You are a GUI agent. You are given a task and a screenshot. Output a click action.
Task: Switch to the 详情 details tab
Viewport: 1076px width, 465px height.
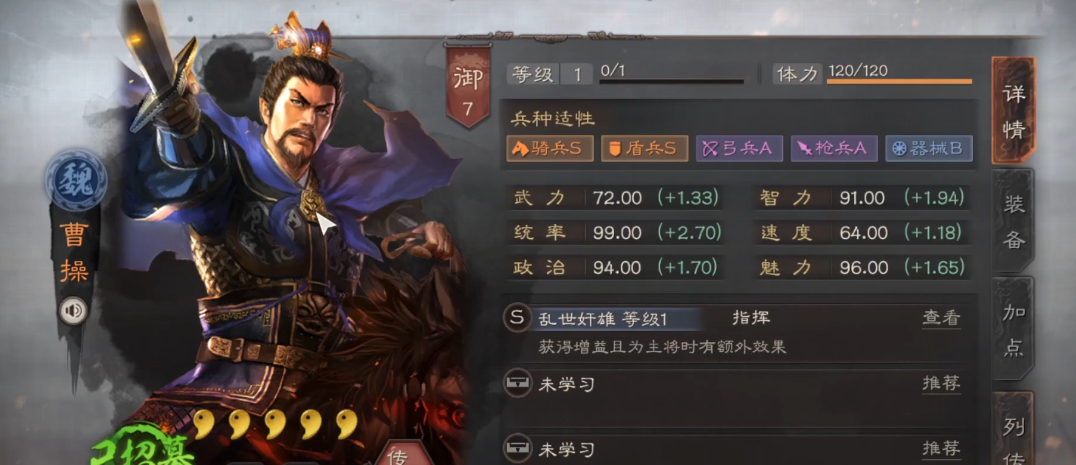[1014, 111]
